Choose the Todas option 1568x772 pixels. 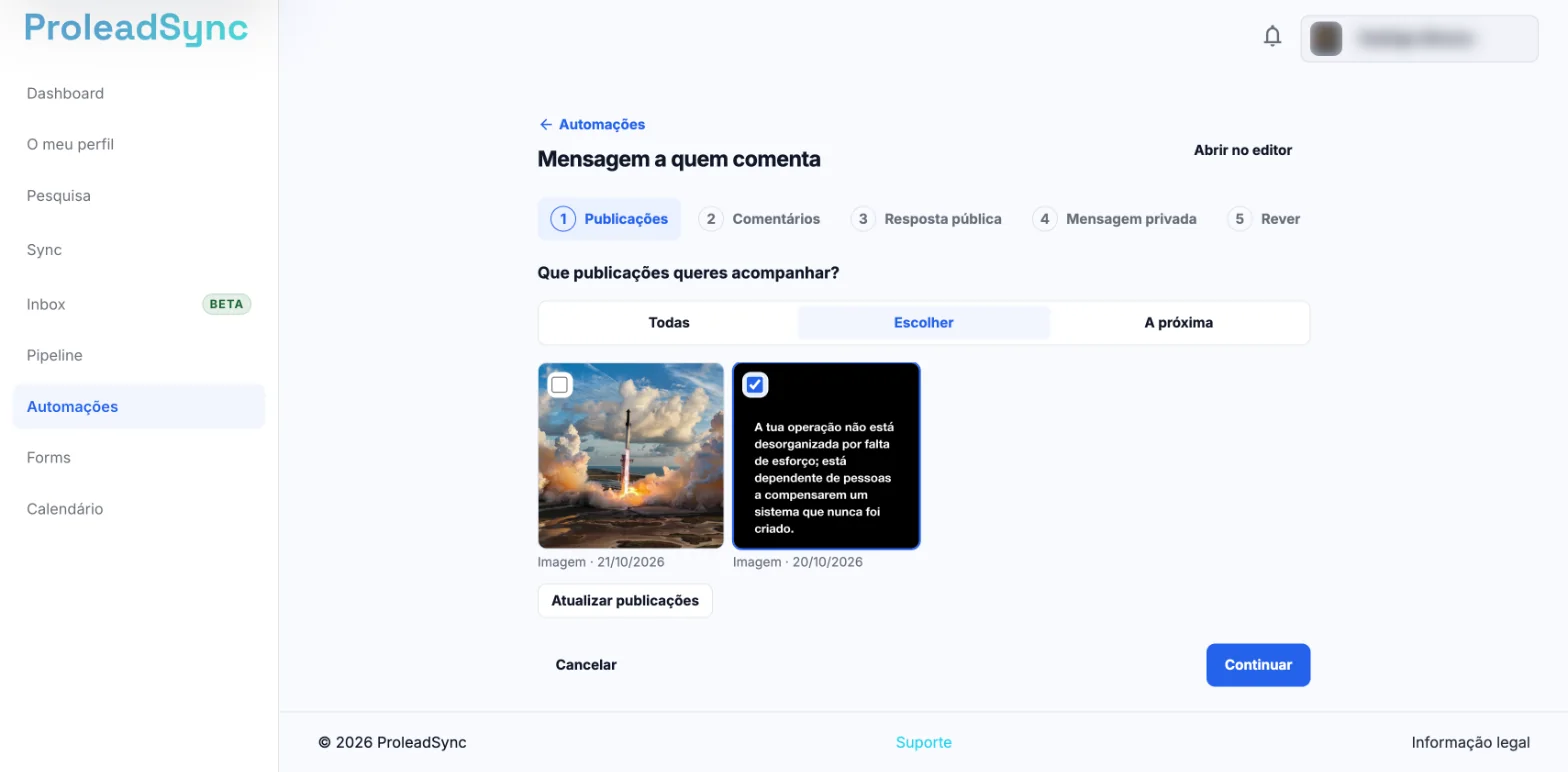(x=669, y=323)
